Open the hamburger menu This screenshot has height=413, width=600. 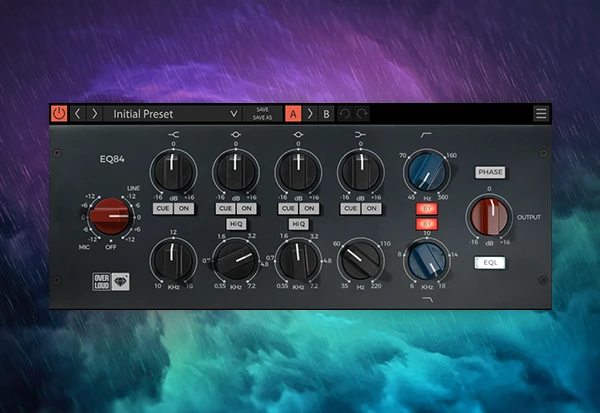pyautogui.click(x=541, y=113)
